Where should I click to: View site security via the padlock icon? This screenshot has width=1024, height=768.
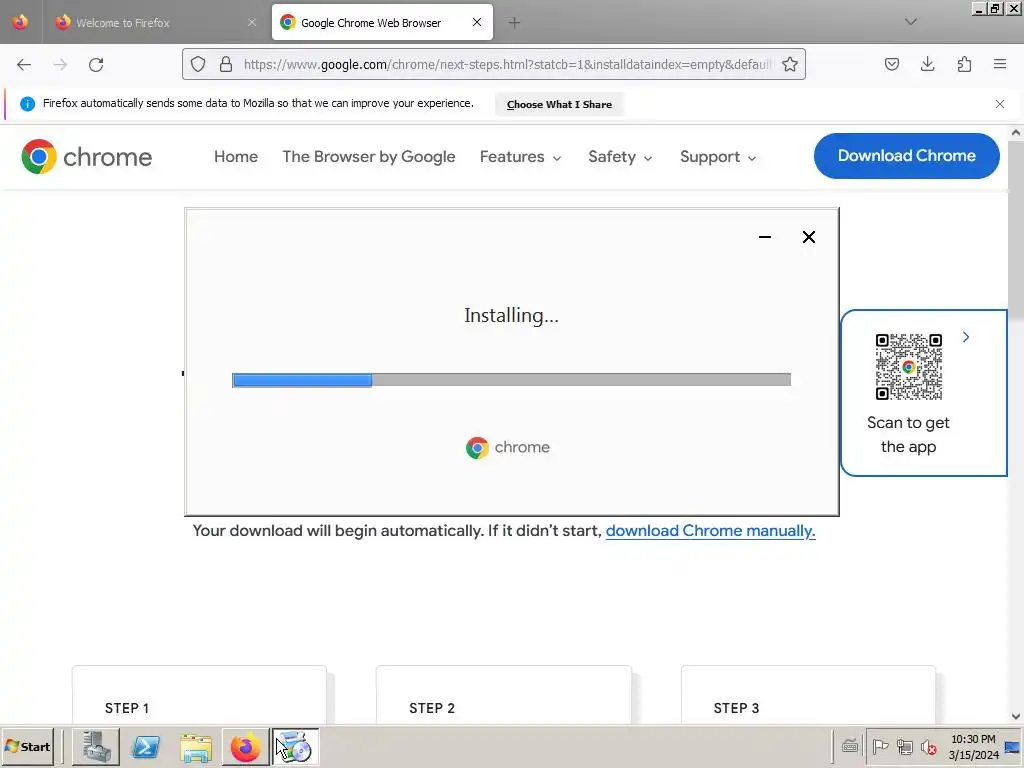click(x=226, y=64)
